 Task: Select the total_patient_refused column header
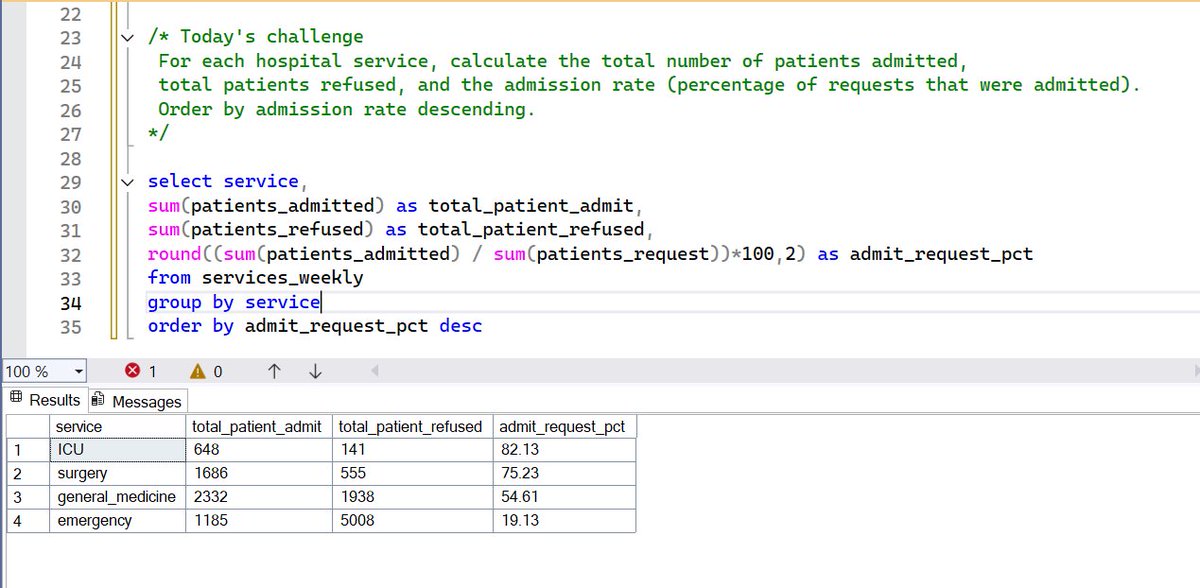pyautogui.click(x=414, y=427)
